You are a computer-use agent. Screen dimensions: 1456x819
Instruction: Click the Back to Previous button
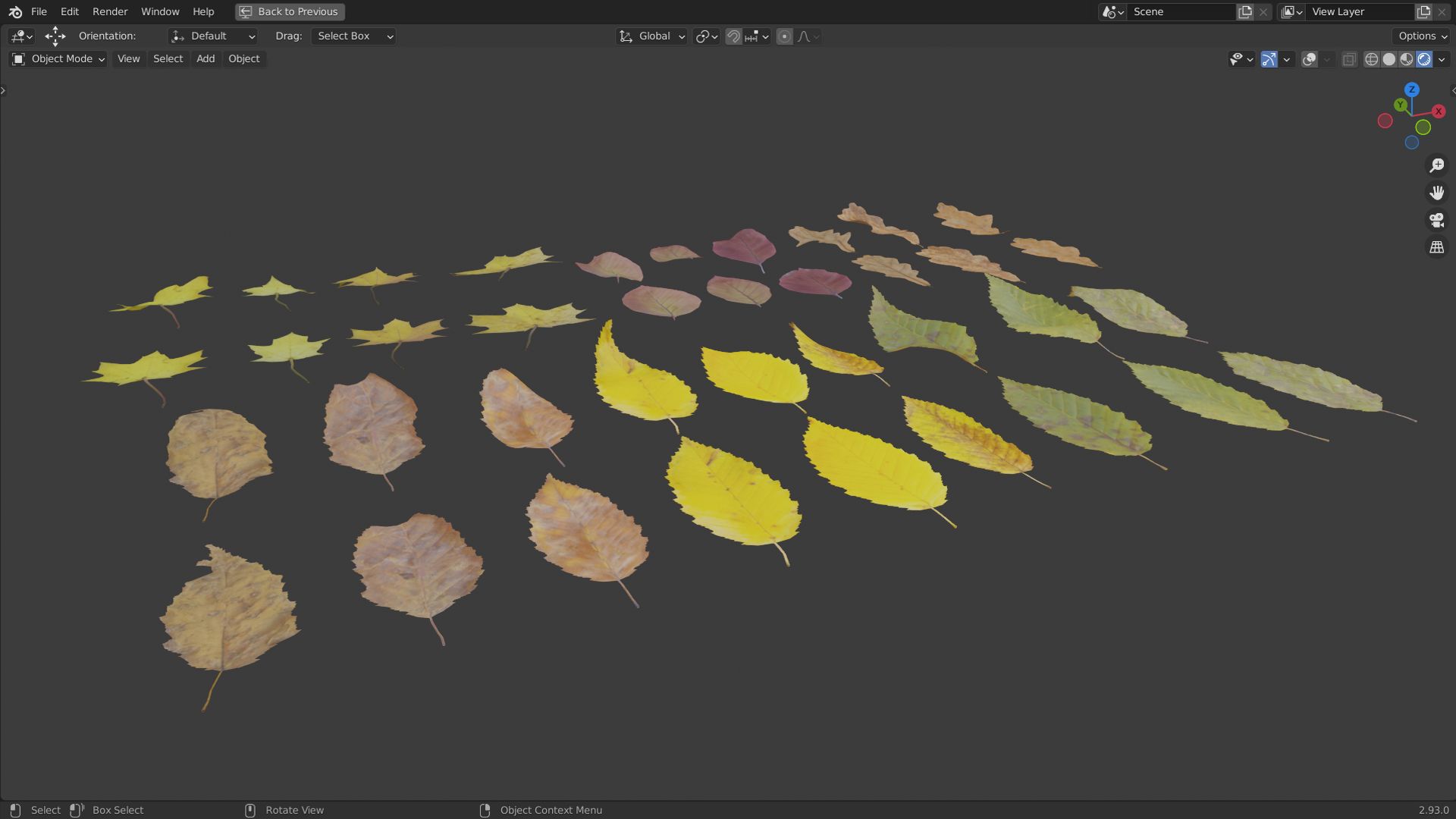point(290,11)
